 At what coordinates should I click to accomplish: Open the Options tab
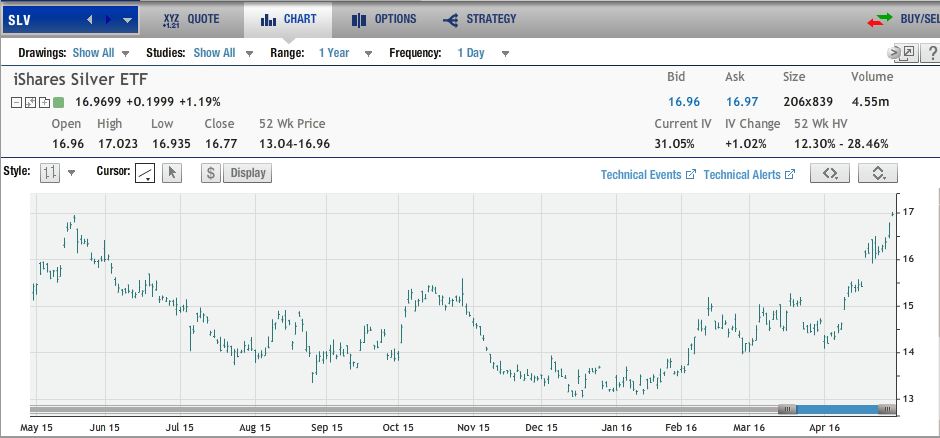384,19
